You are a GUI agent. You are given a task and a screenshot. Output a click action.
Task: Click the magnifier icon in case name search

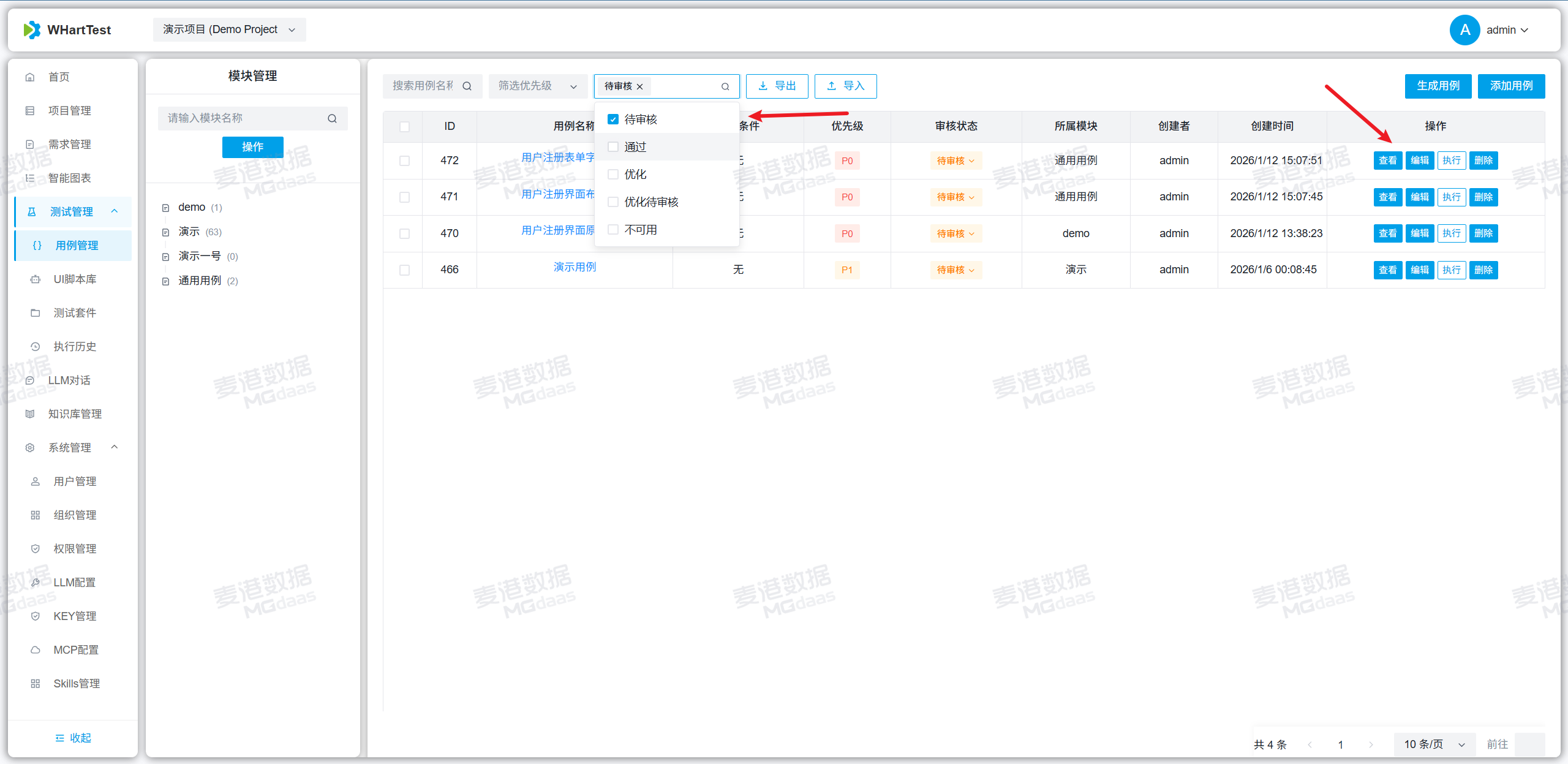tap(467, 86)
